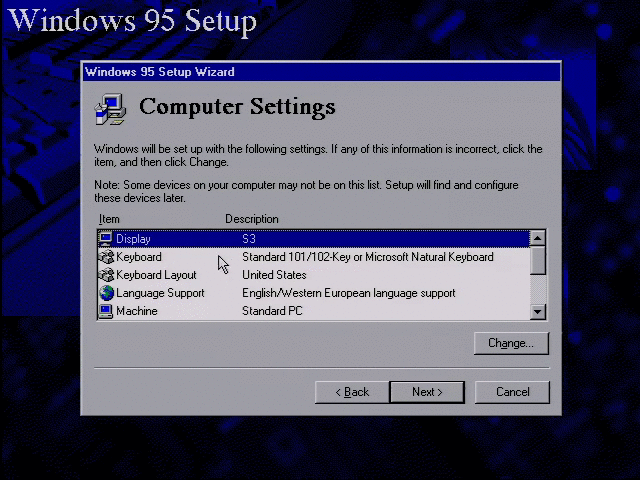This screenshot has height=480, width=640.
Task: Click the Computer Settings header icon
Action: click(x=110, y=109)
